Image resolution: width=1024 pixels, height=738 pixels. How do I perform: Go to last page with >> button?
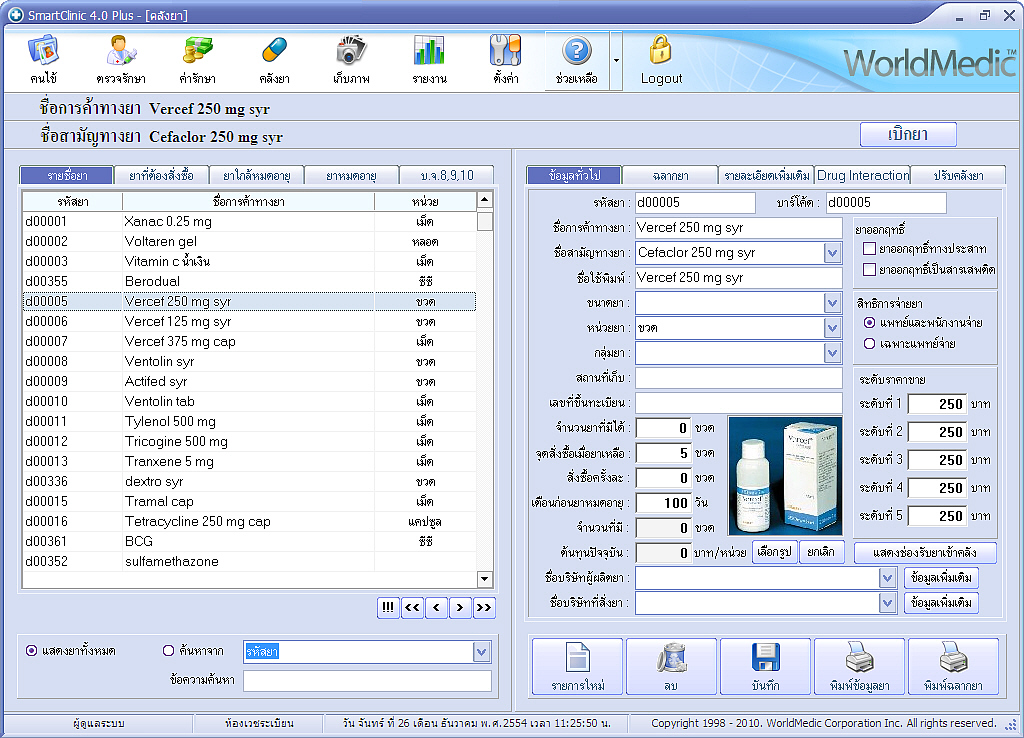[484, 607]
